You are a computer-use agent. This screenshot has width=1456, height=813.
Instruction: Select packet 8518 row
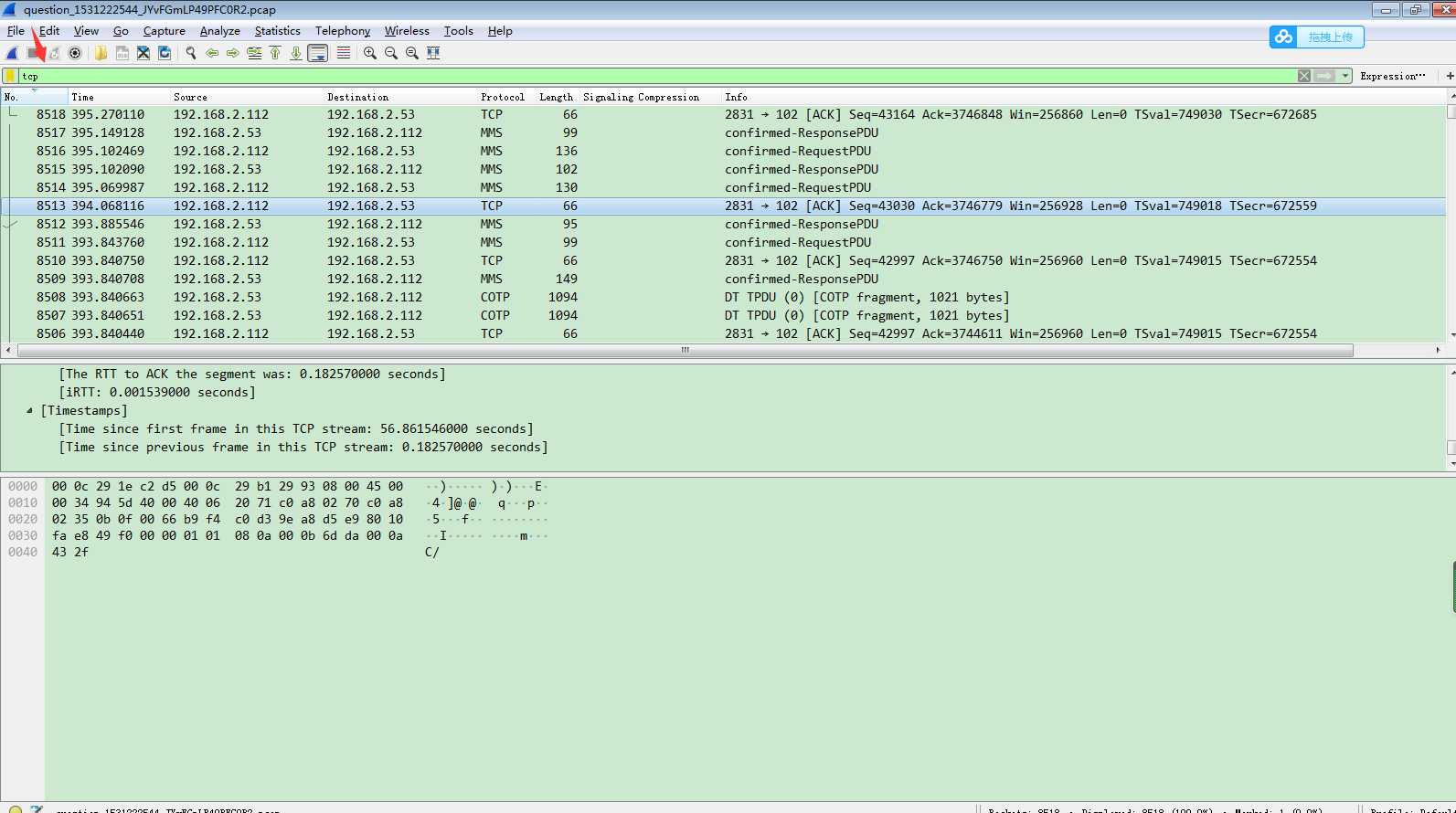click(x=723, y=114)
